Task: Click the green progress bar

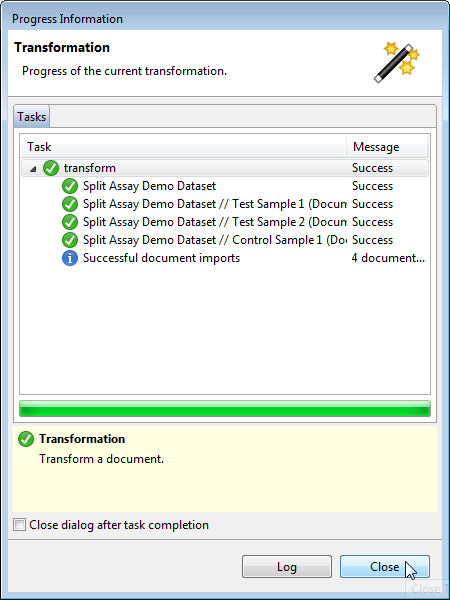Action: tap(225, 409)
